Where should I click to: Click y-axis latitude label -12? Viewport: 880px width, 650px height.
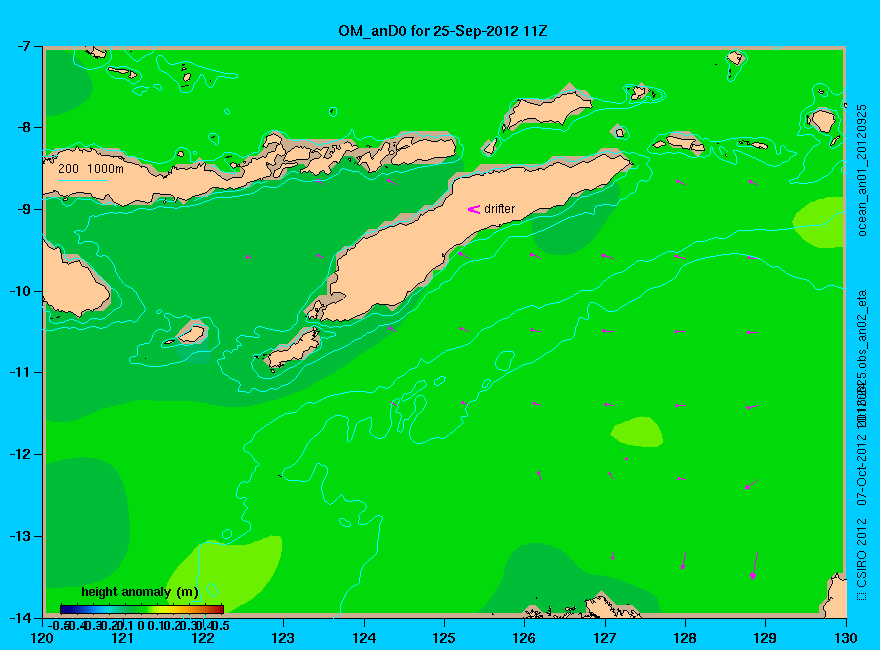pos(19,454)
